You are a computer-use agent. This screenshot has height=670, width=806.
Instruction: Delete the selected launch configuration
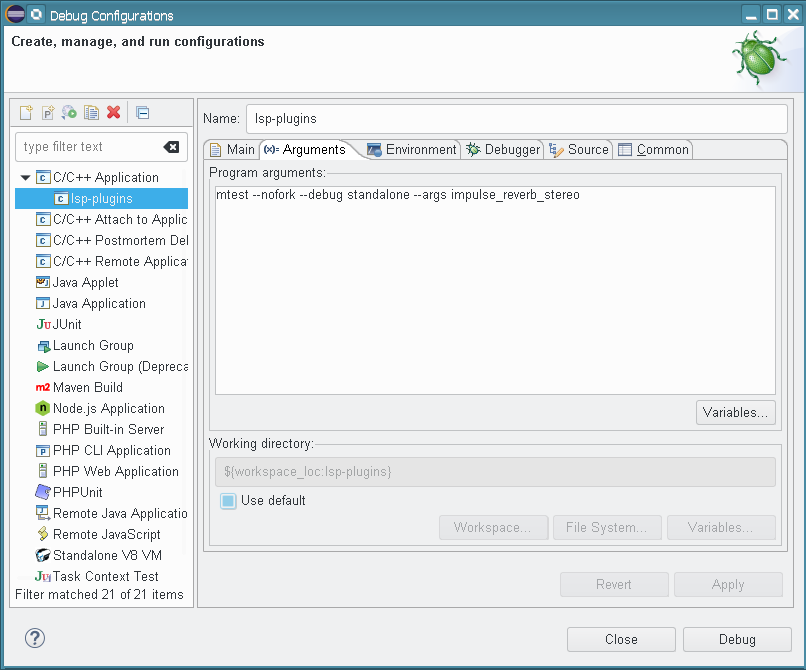pyautogui.click(x=113, y=112)
